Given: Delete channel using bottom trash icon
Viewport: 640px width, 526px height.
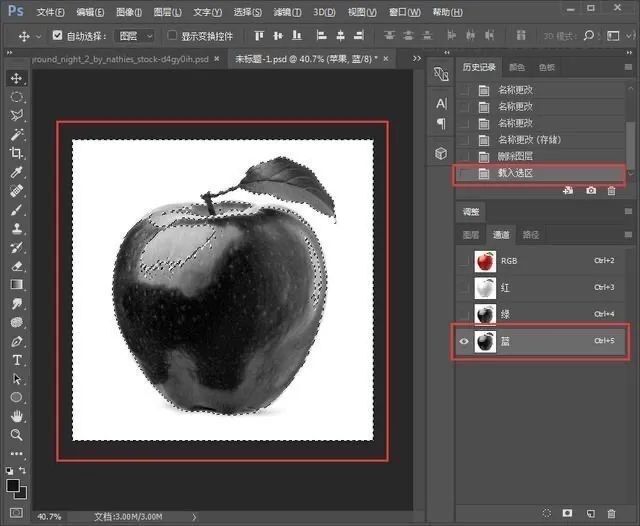Looking at the screenshot, I should coord(613,513).
